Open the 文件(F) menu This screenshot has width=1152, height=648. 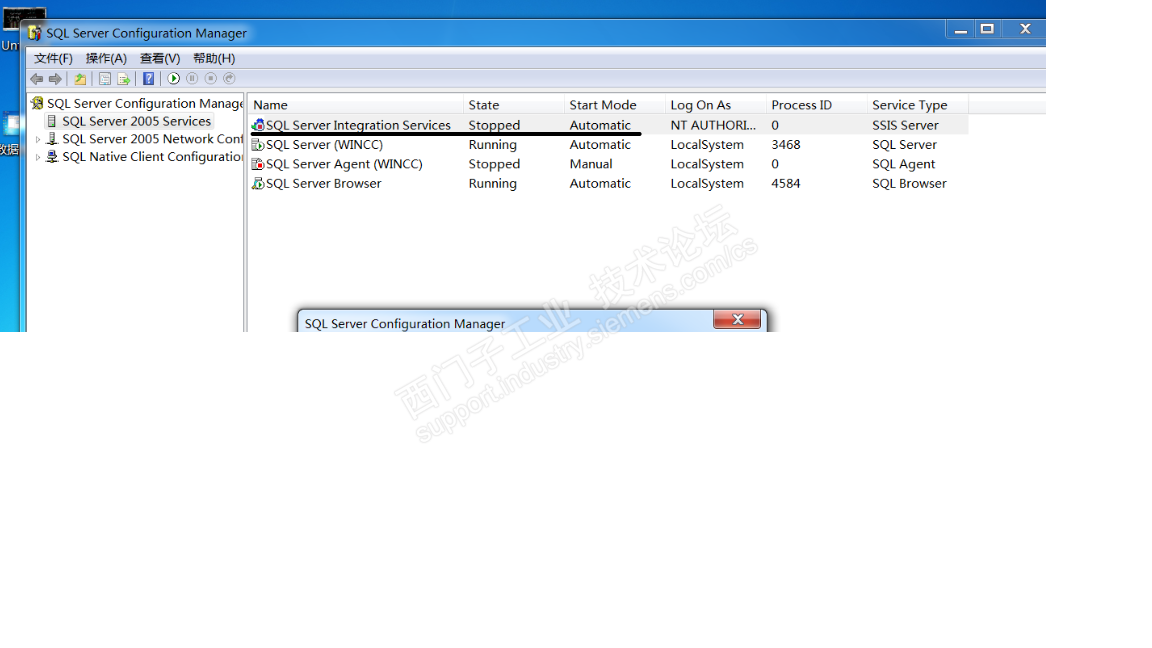pos(53,58)
